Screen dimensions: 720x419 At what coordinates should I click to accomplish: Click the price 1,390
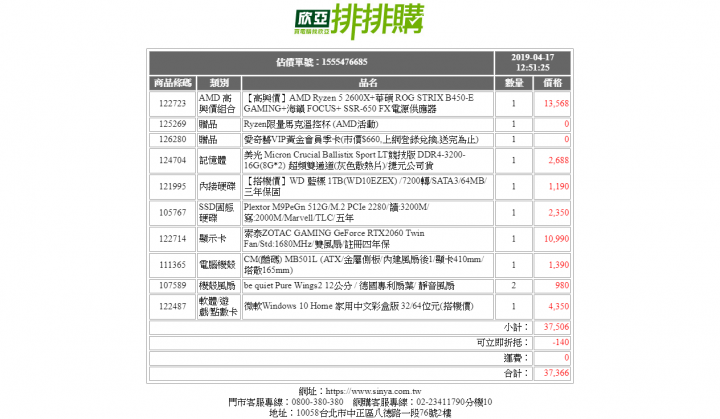tap(558, 265)
